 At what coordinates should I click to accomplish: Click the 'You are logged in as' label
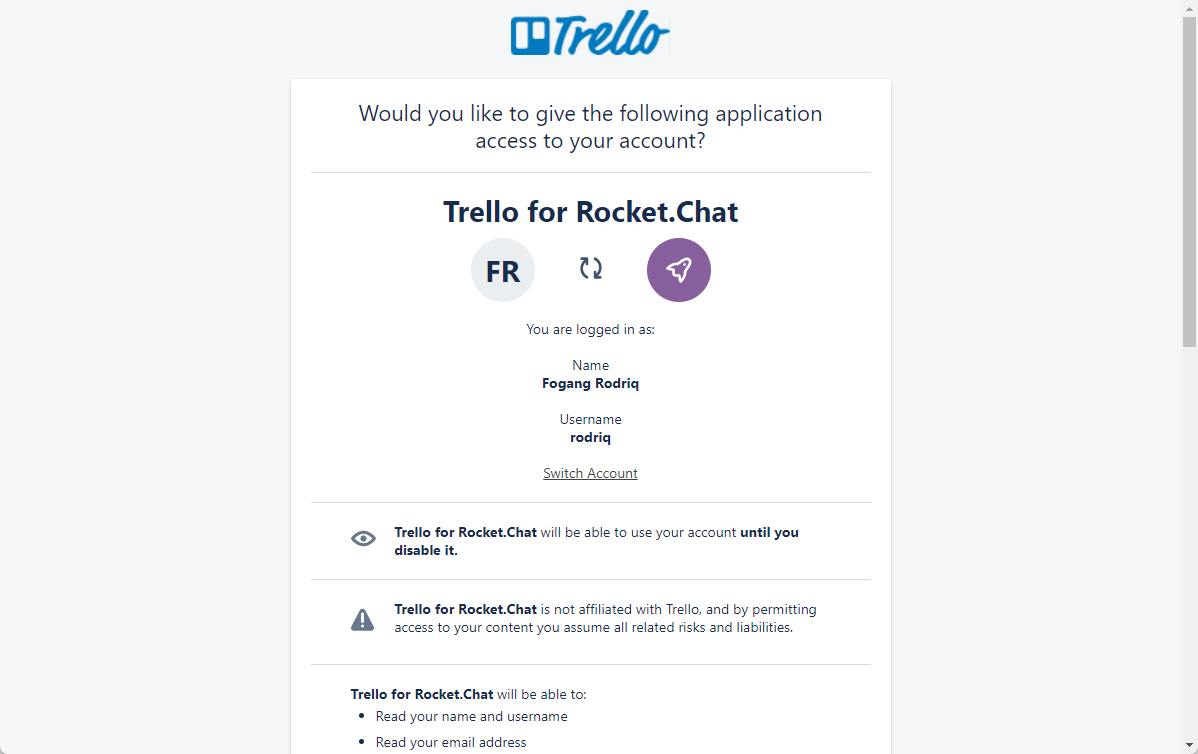(x=591, y=329)
